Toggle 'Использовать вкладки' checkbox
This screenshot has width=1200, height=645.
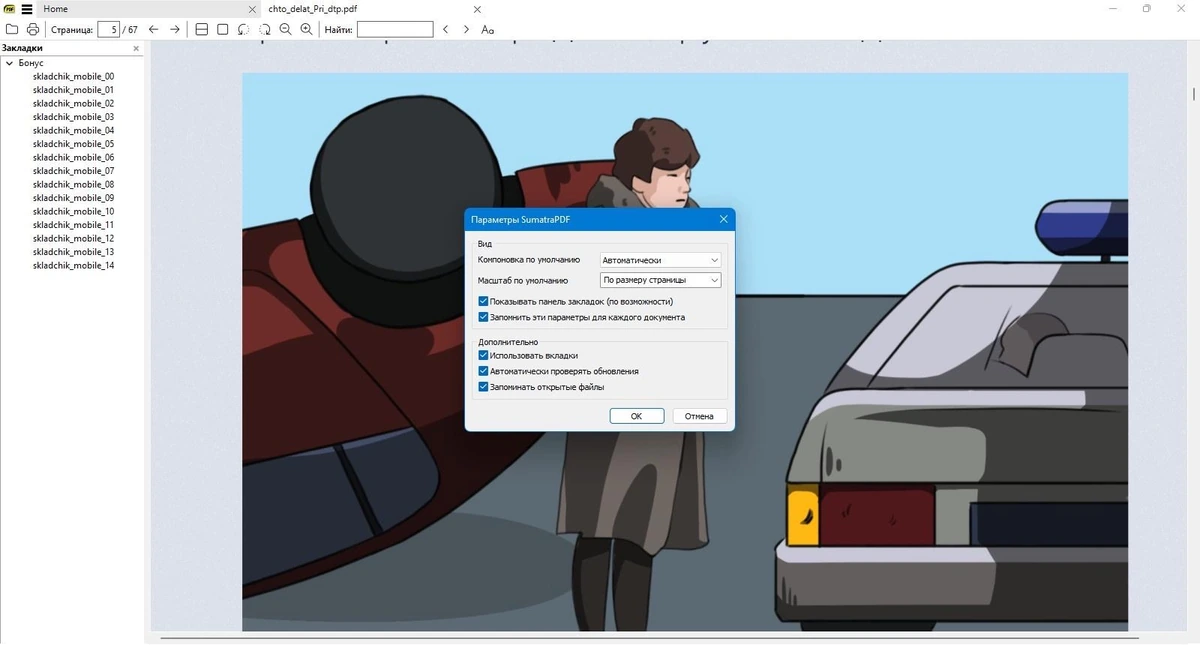(484, 355)
